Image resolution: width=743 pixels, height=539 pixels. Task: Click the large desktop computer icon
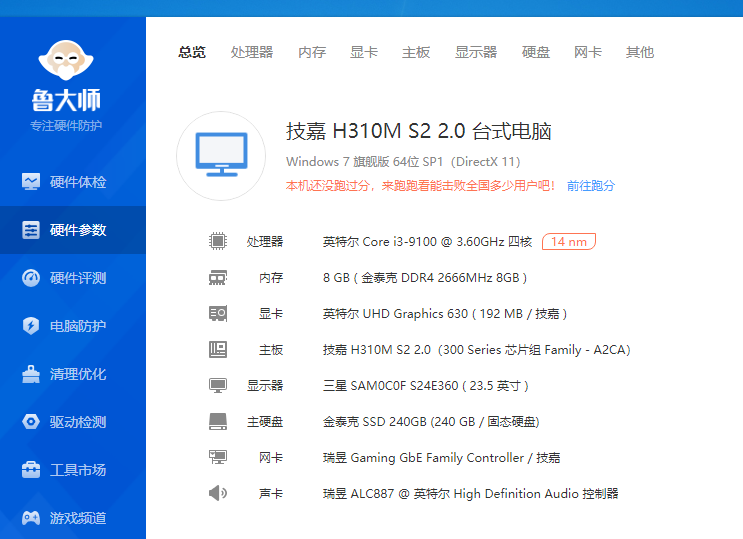click(x=221, y=155)
